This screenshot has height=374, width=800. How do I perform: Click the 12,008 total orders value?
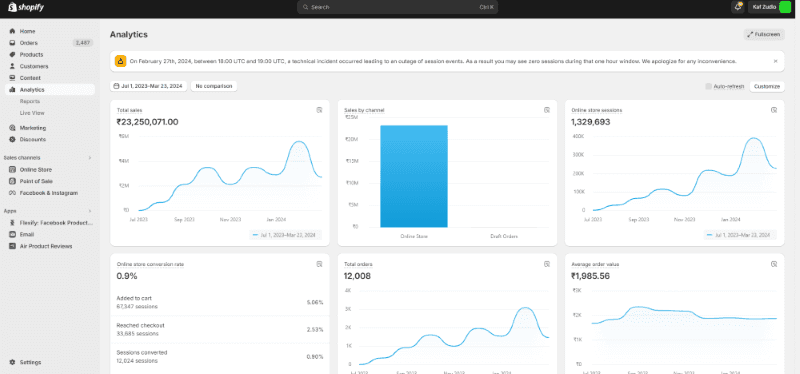(358, 276)
